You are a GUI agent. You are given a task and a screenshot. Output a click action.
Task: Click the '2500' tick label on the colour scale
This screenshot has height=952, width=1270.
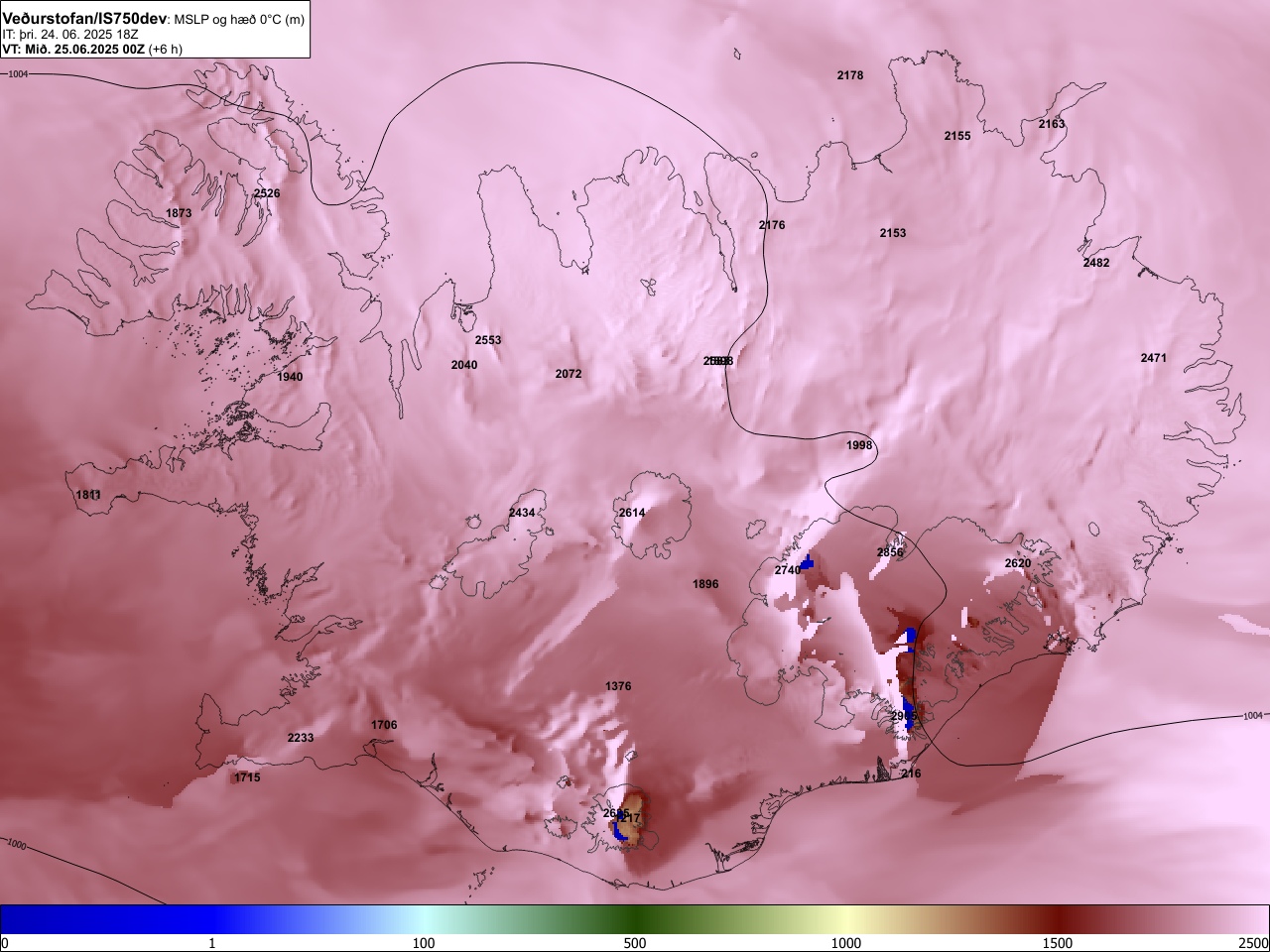pos(1253,942)
